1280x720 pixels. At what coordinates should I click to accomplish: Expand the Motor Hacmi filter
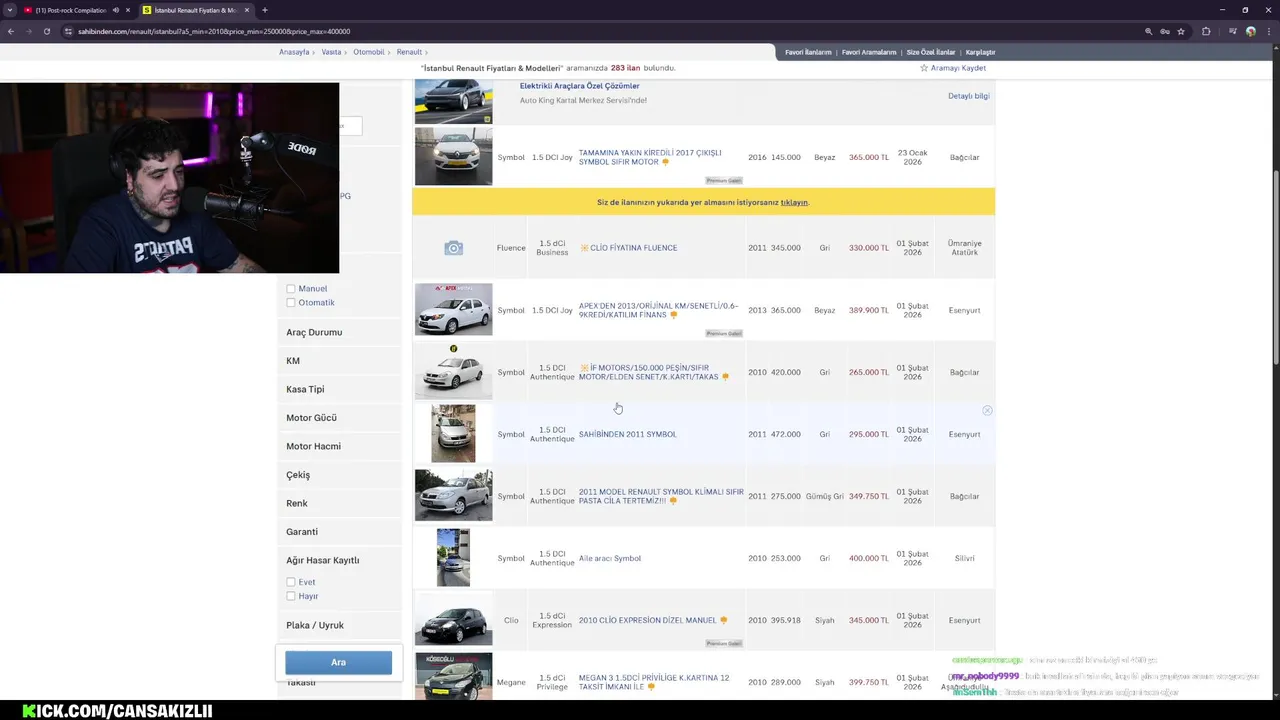(x=313, y=446)
